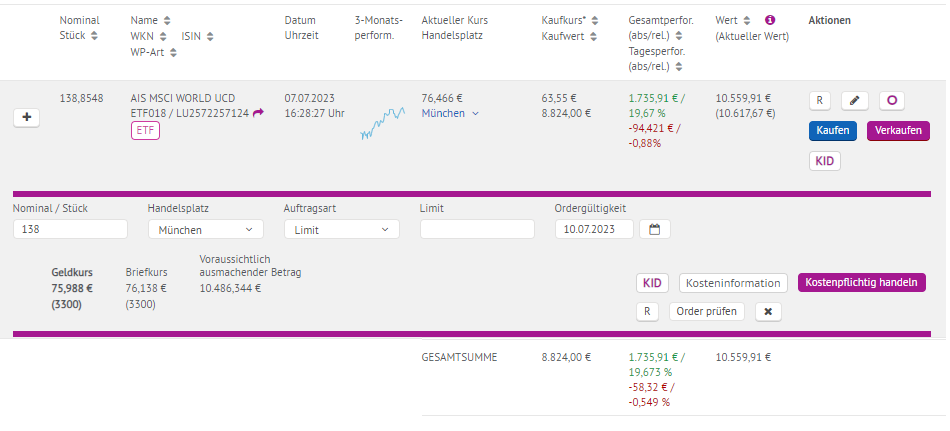This screenshot has width=950, height=431.
Task: Click Kostenpflichtig handeln button
Action: click(861, 282)
